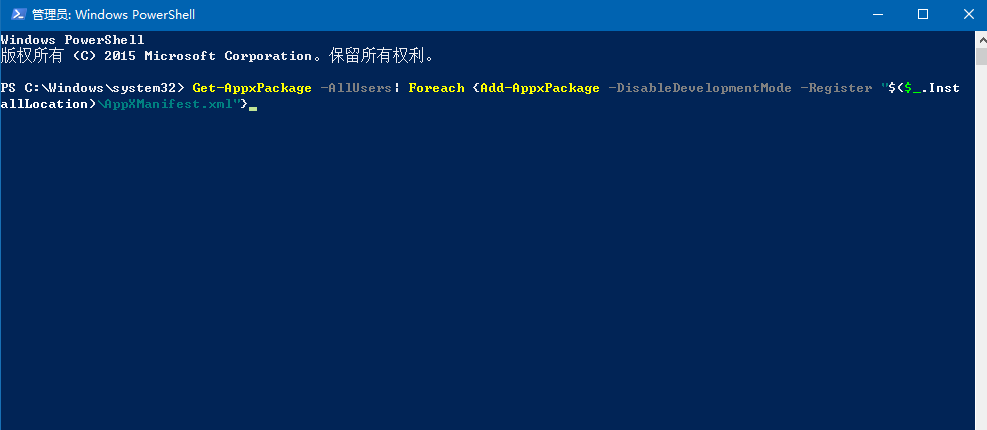This screenshot has height=430, width=987.
Task: Click the AppXManifest.xml string text
Action: [168, 104]
